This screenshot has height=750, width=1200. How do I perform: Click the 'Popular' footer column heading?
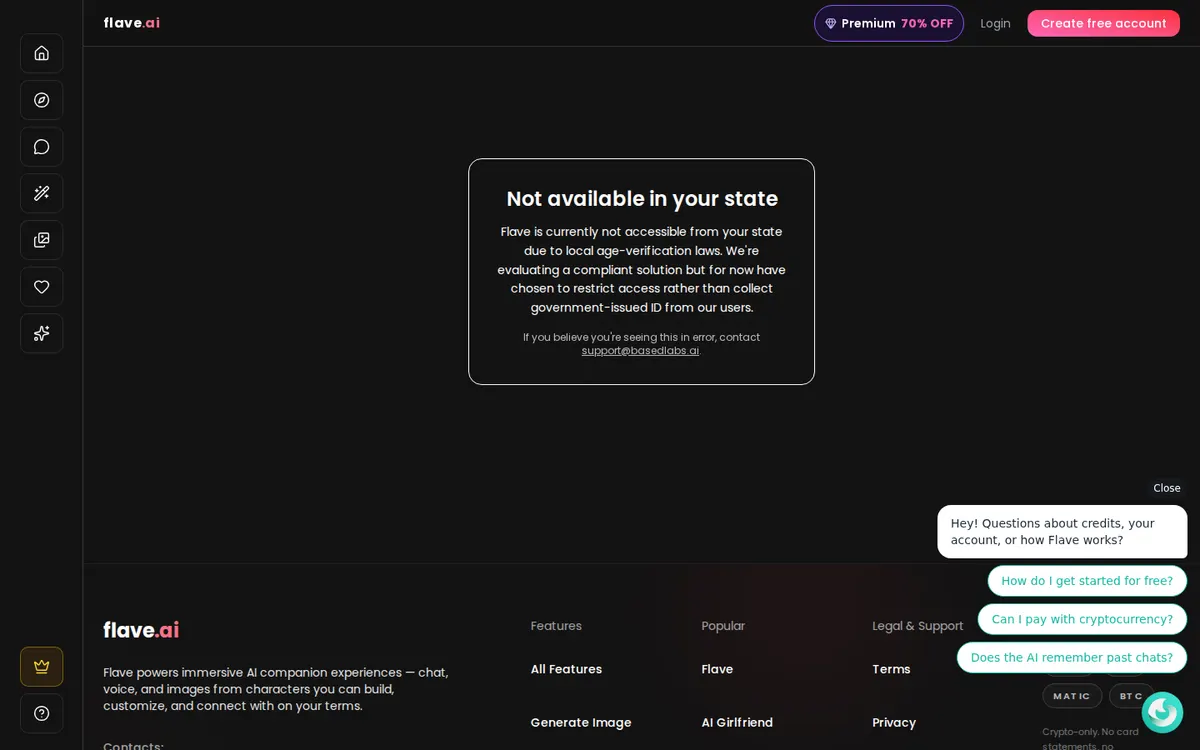coord(723,626)
